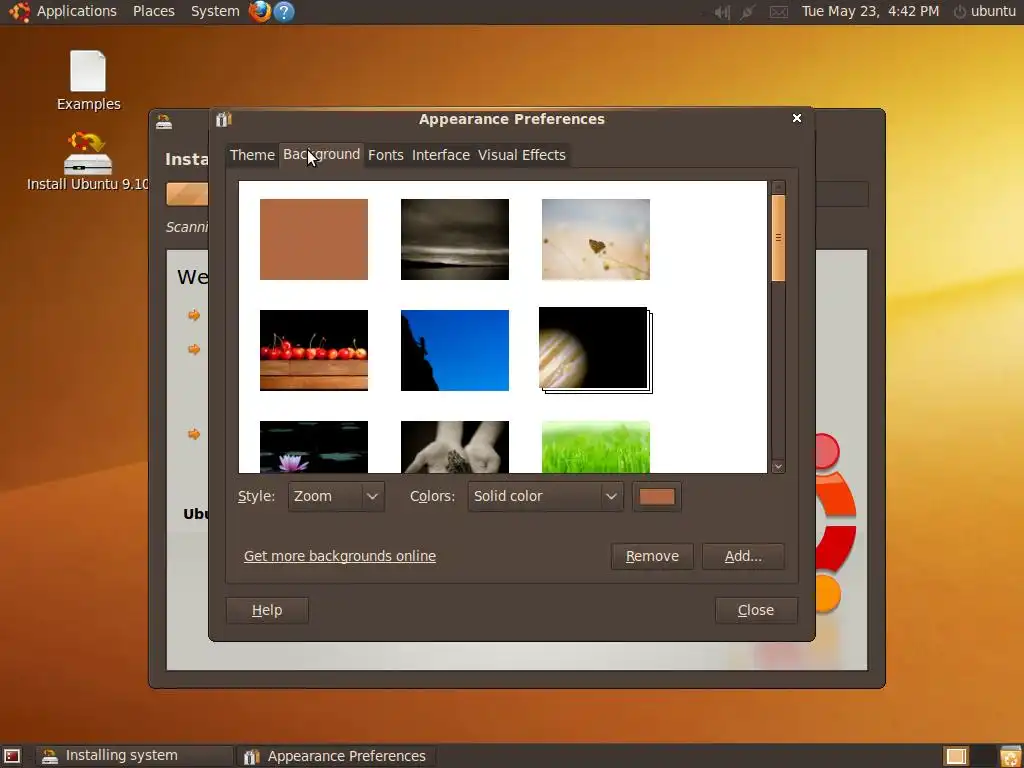Click the Show Desktop button in bottom panel

[x=12, y=756]
